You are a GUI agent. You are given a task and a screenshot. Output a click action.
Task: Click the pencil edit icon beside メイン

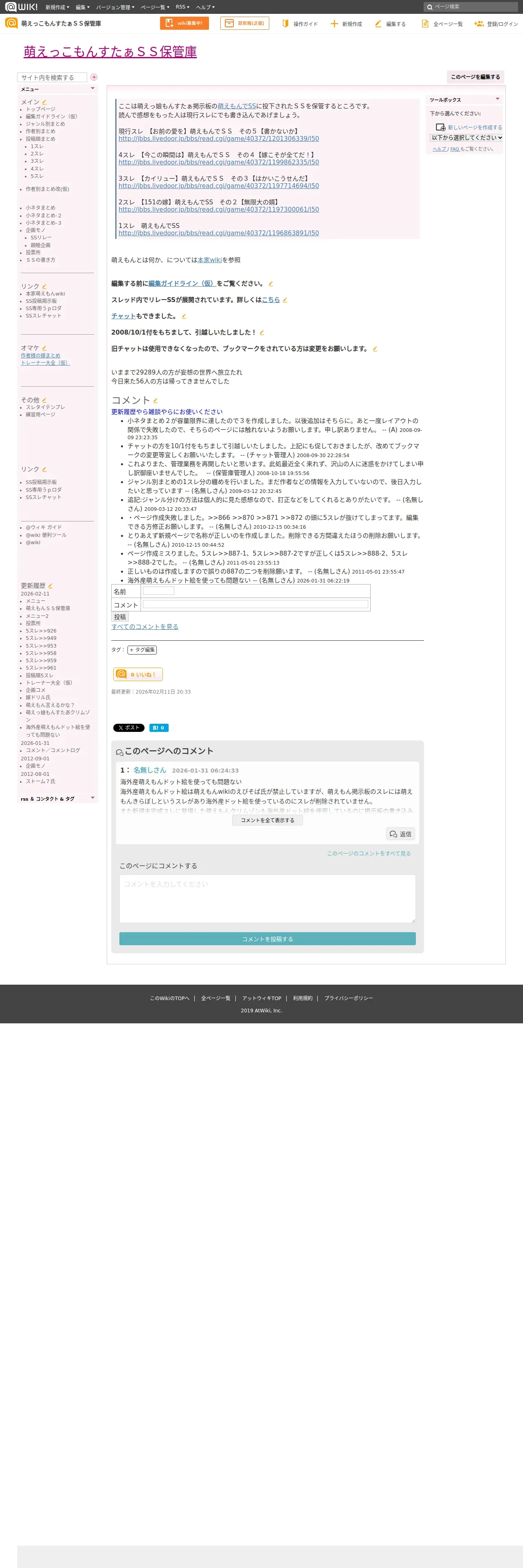pyautogui.click(x=44, y=102)
